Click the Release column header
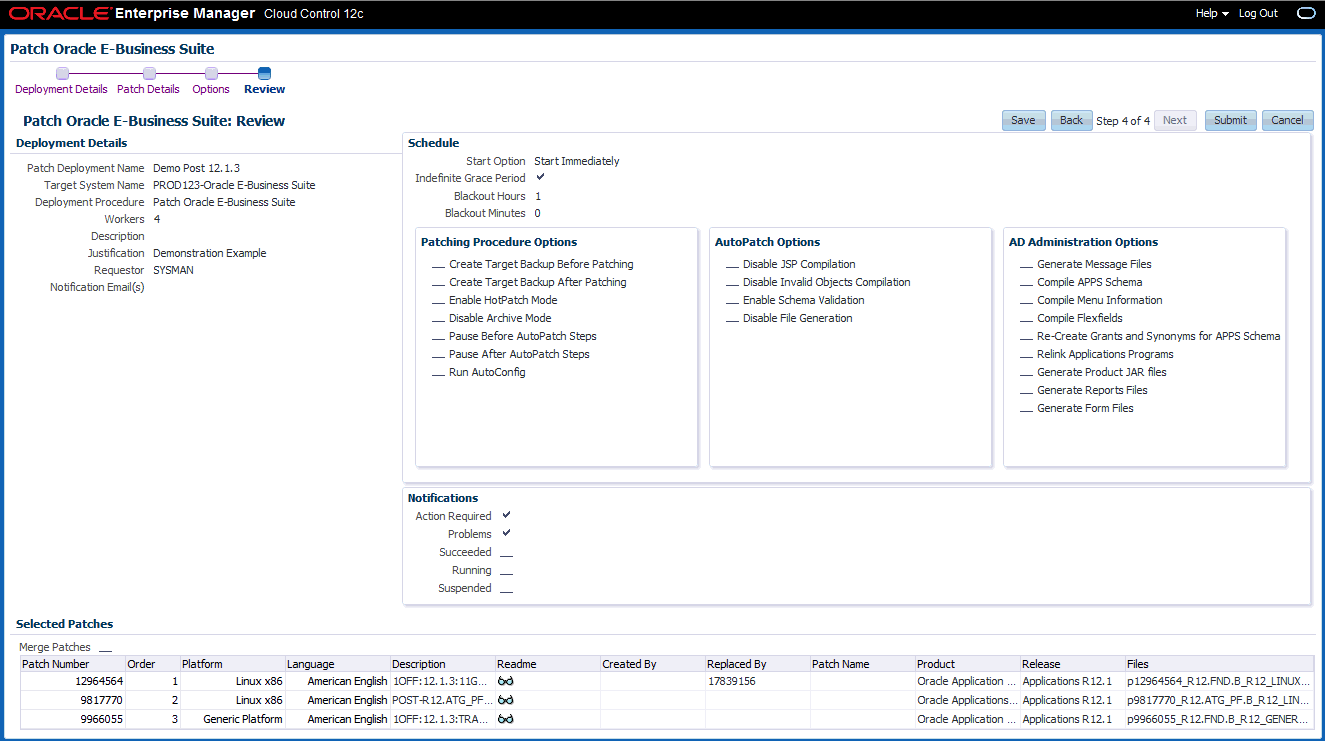The height and width of the screenshot is (741, 1325). point(1072,664)
